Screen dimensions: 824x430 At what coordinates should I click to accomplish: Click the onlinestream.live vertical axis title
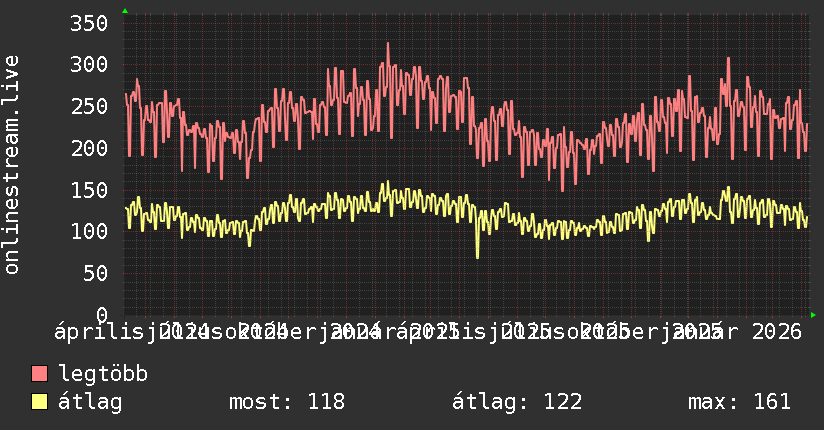click(12, 165)
